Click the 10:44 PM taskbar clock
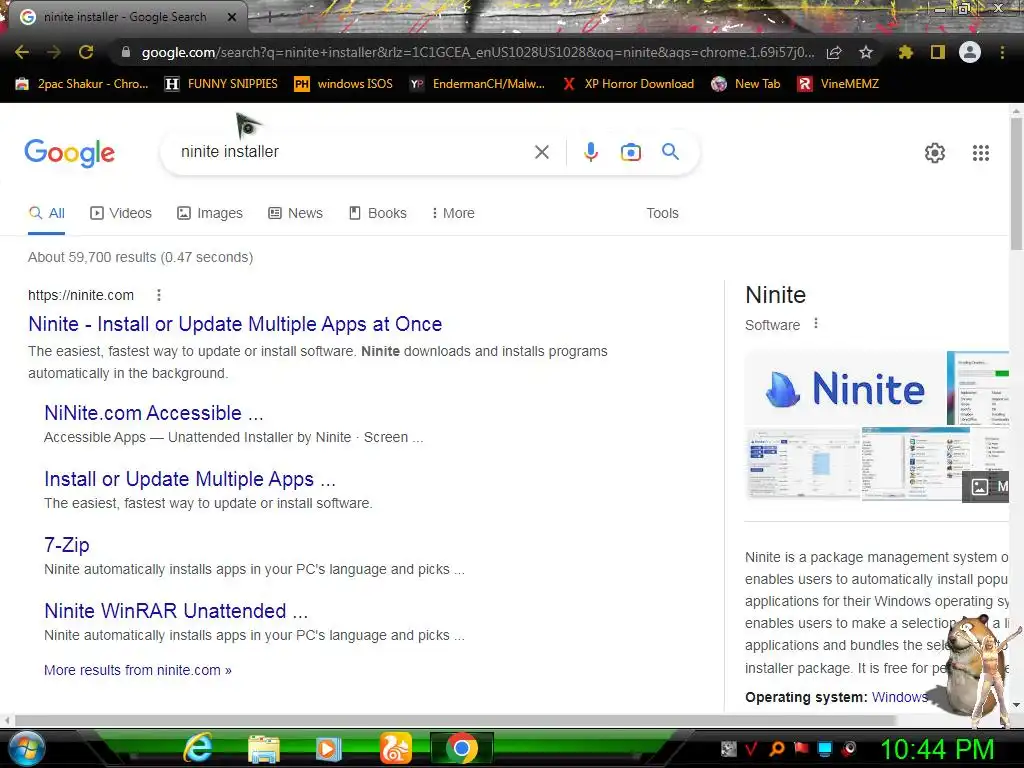 [x=936, y=749]
